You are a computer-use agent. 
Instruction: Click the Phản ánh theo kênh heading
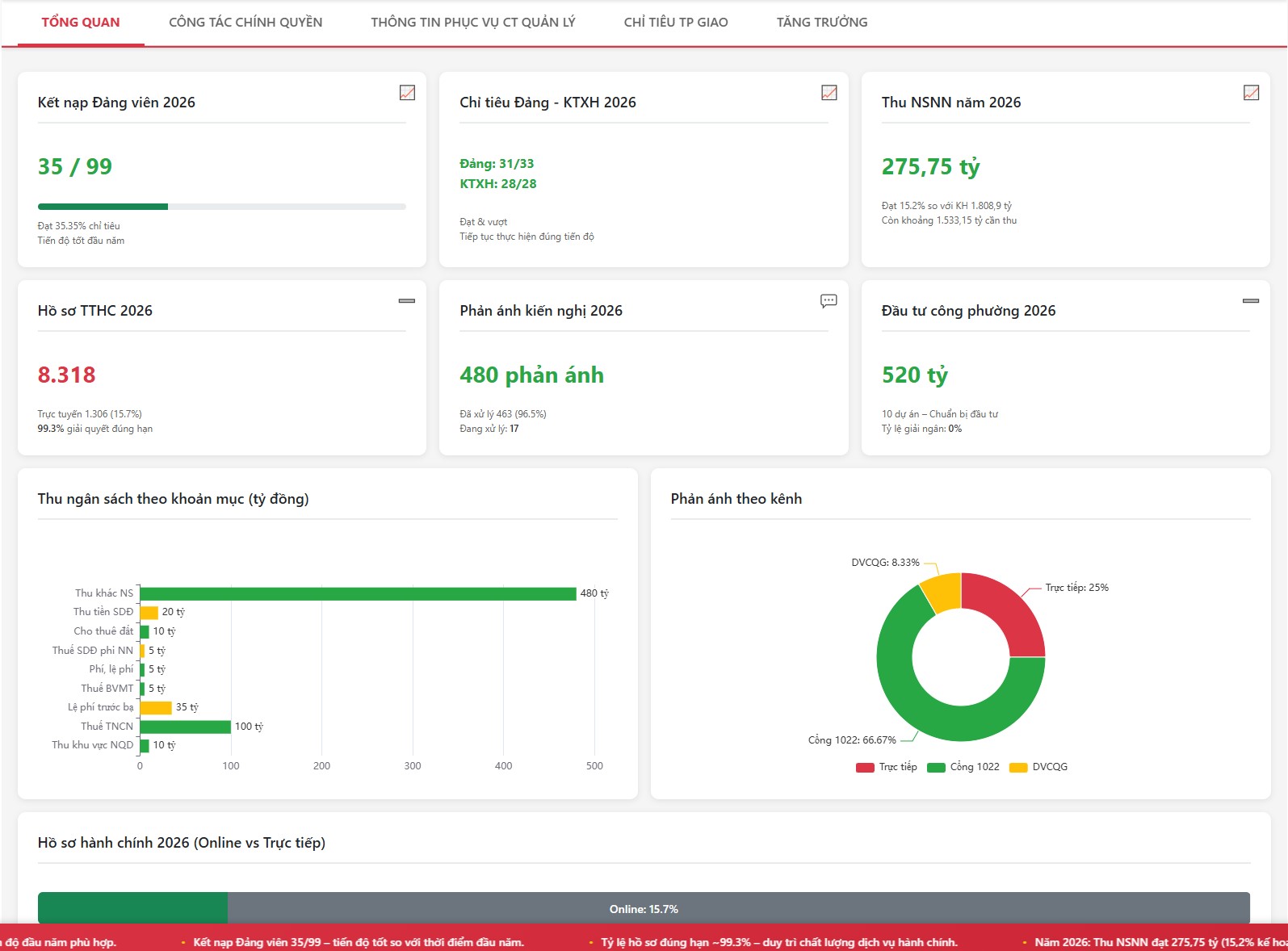736,499
